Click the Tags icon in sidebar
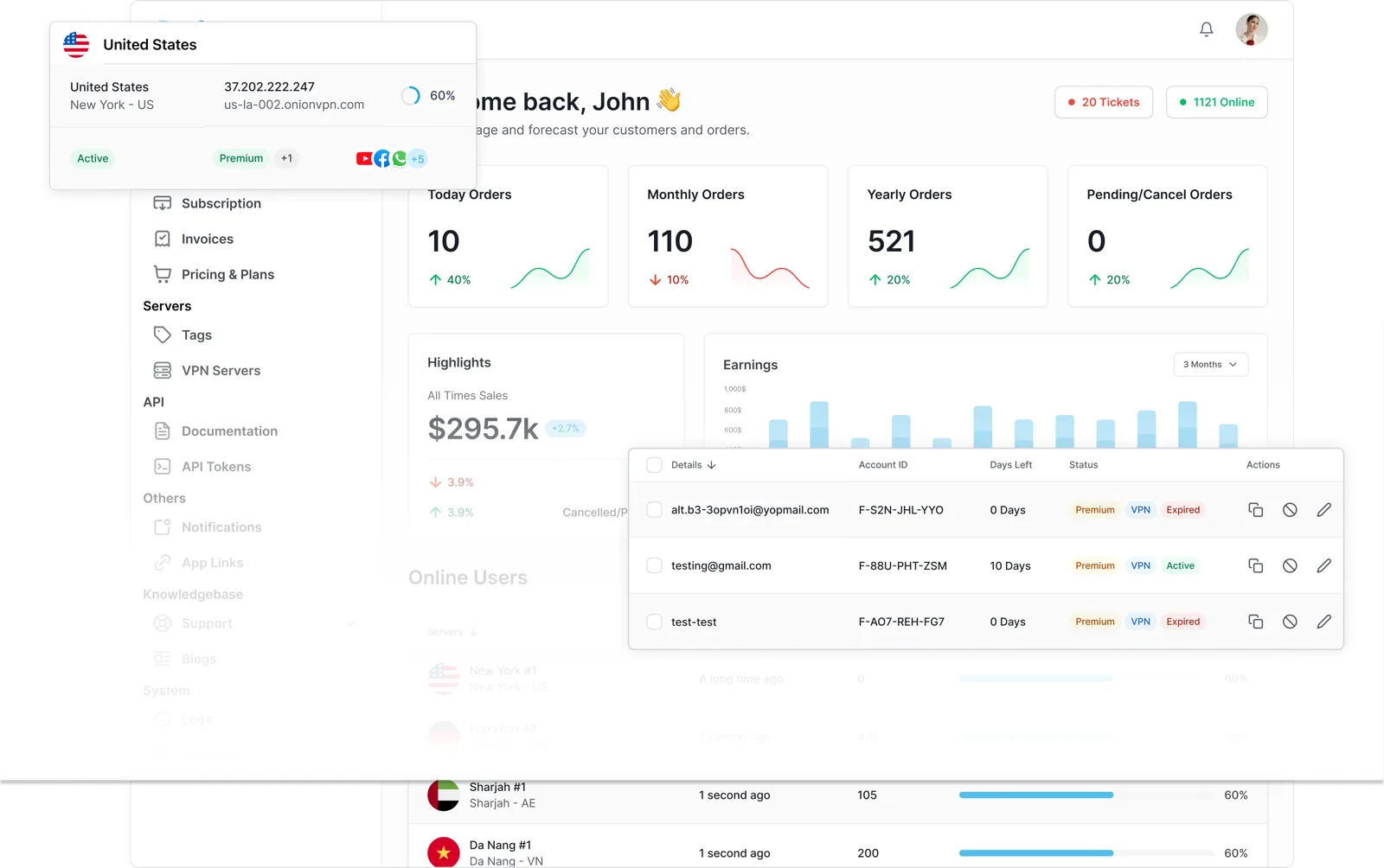Screen dimensions: 1384x868 coord(162,335)
